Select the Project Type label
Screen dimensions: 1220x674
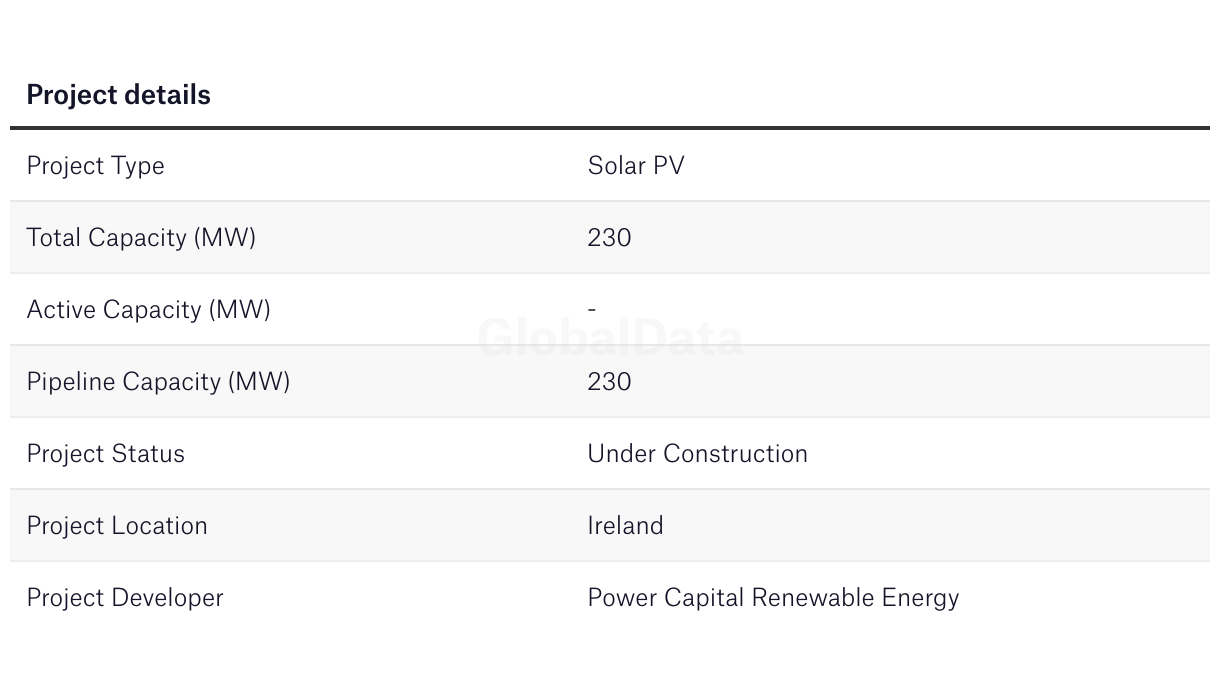pos(95,166)
